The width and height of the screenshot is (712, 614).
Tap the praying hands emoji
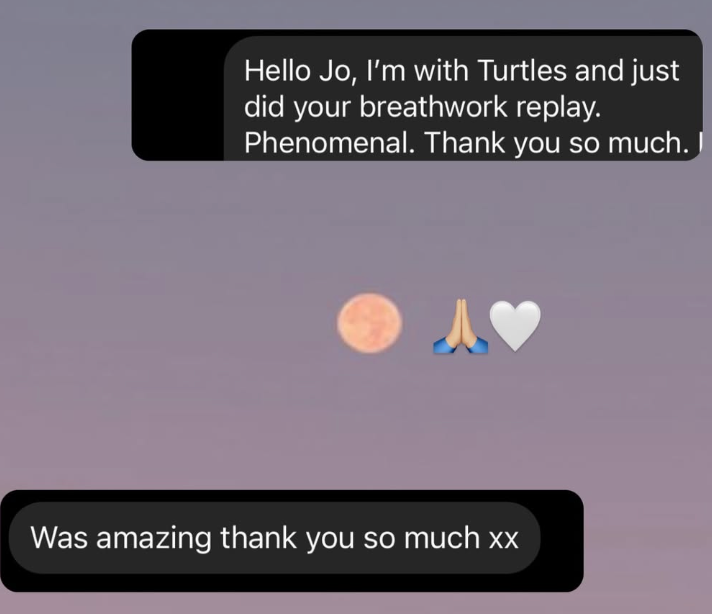tap(460, 326)
